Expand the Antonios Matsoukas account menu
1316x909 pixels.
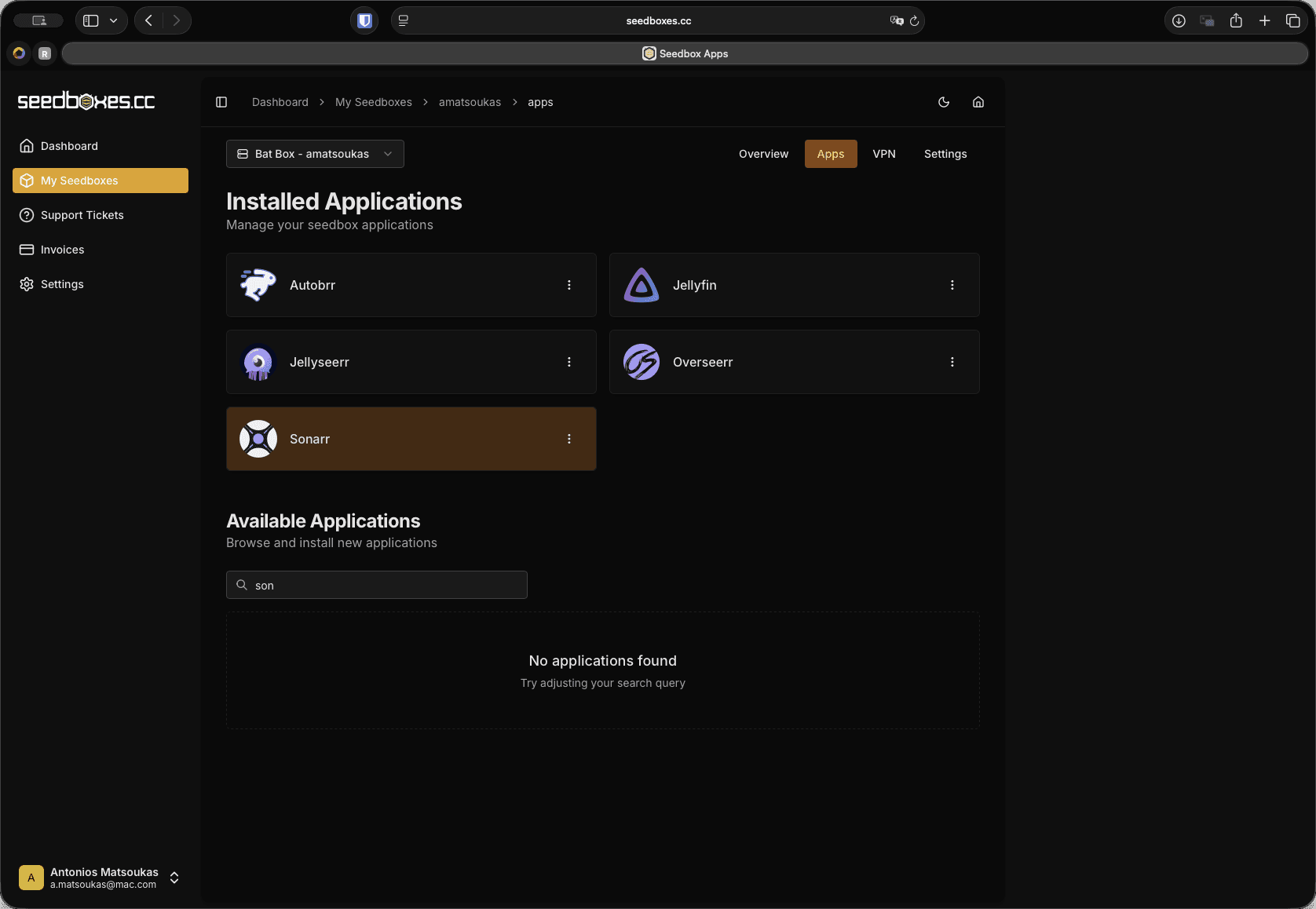point(101,878)
